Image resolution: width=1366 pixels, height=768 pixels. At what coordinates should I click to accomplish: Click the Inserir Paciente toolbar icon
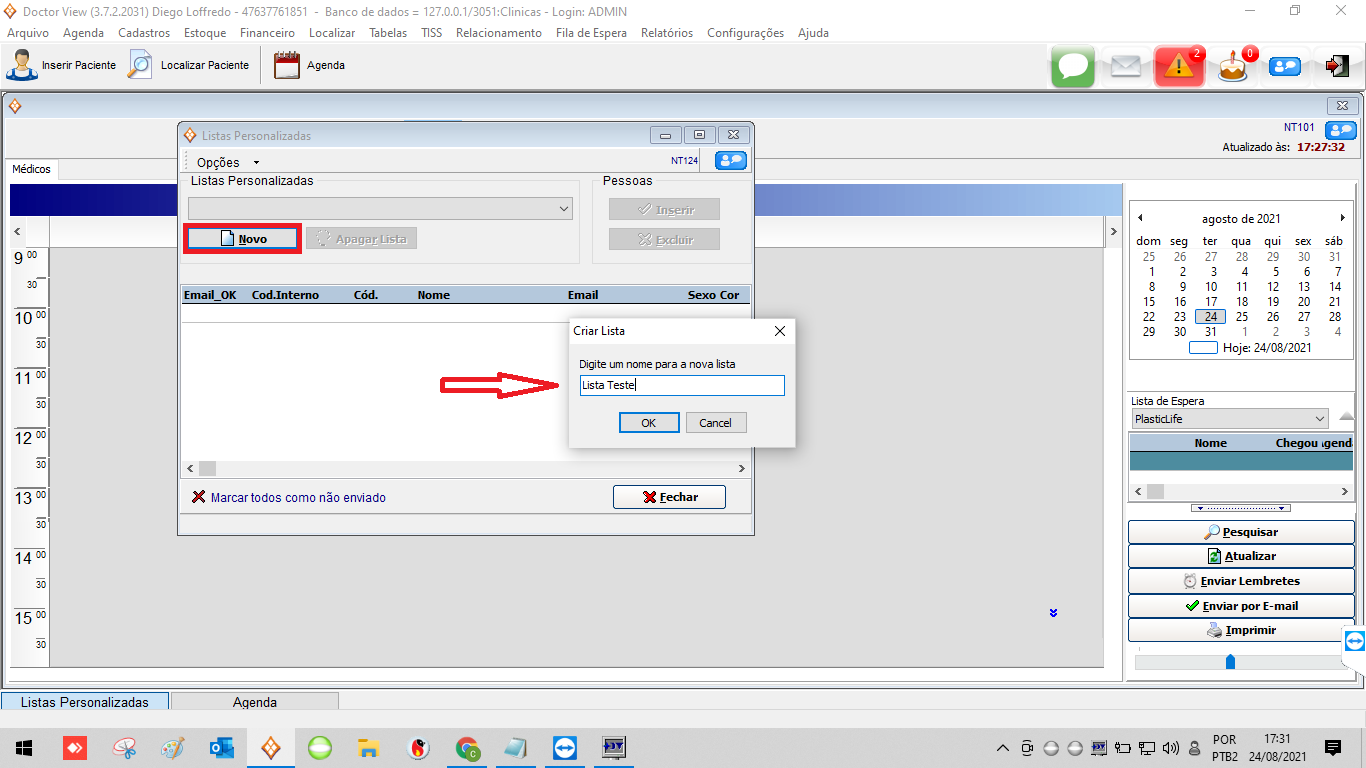pos(21,65)
